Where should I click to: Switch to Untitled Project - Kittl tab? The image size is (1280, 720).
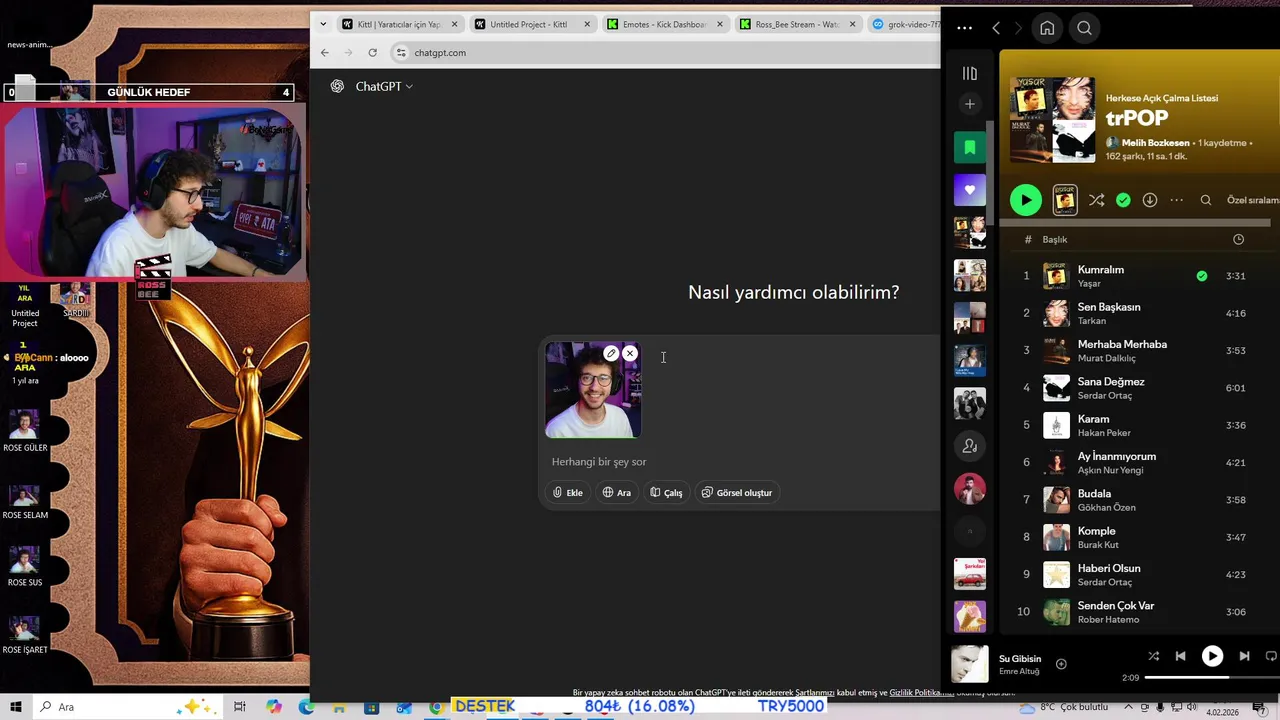click(531, 24)
